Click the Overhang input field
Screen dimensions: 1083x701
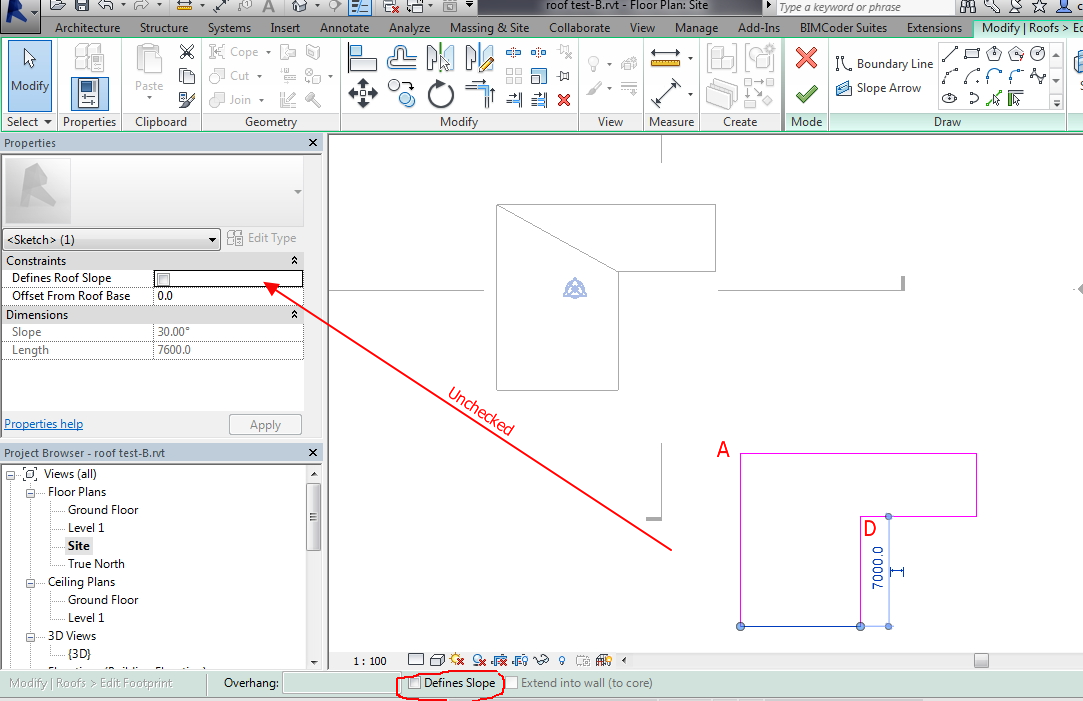click(343, 683)
